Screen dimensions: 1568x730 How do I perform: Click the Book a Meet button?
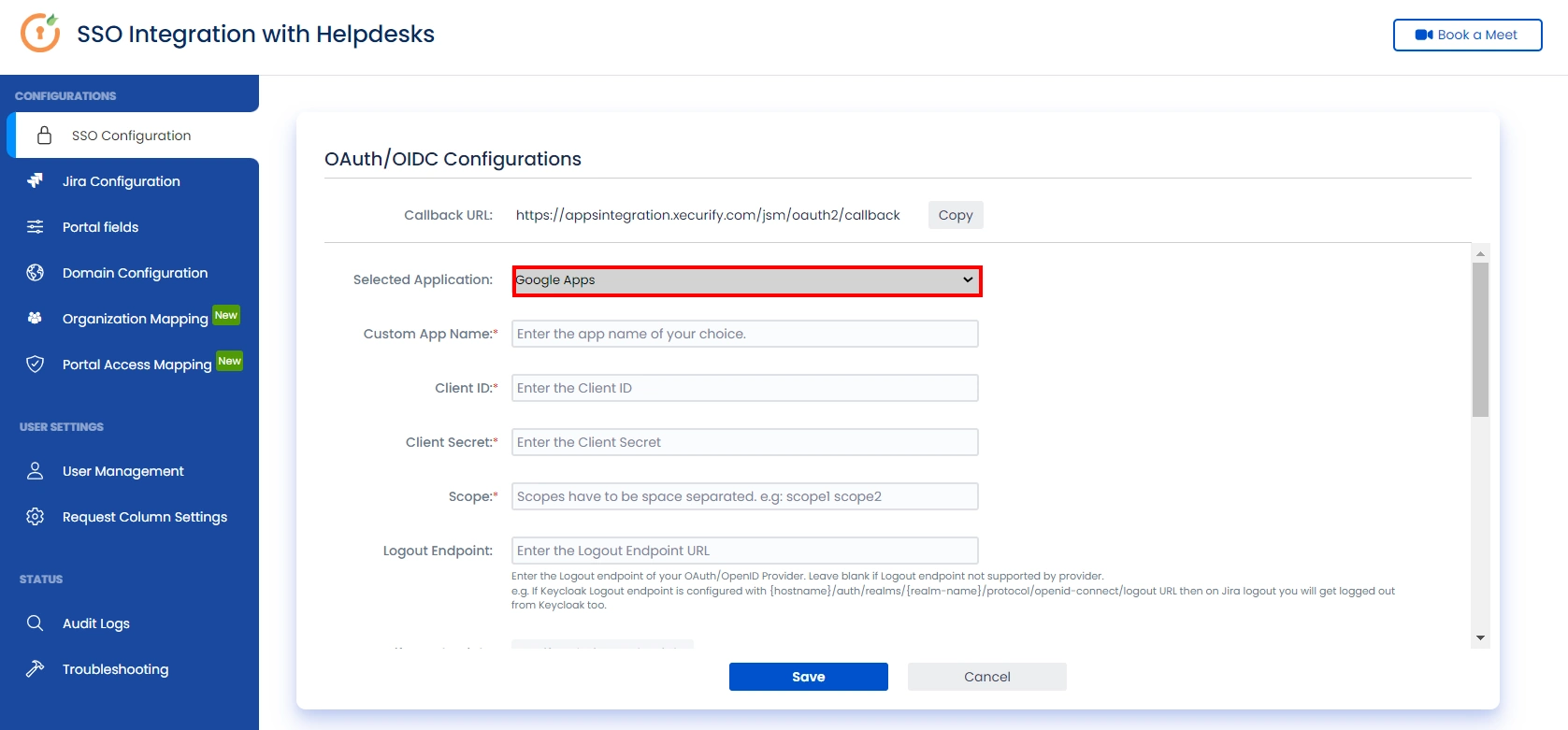(x=1467, y=35)
